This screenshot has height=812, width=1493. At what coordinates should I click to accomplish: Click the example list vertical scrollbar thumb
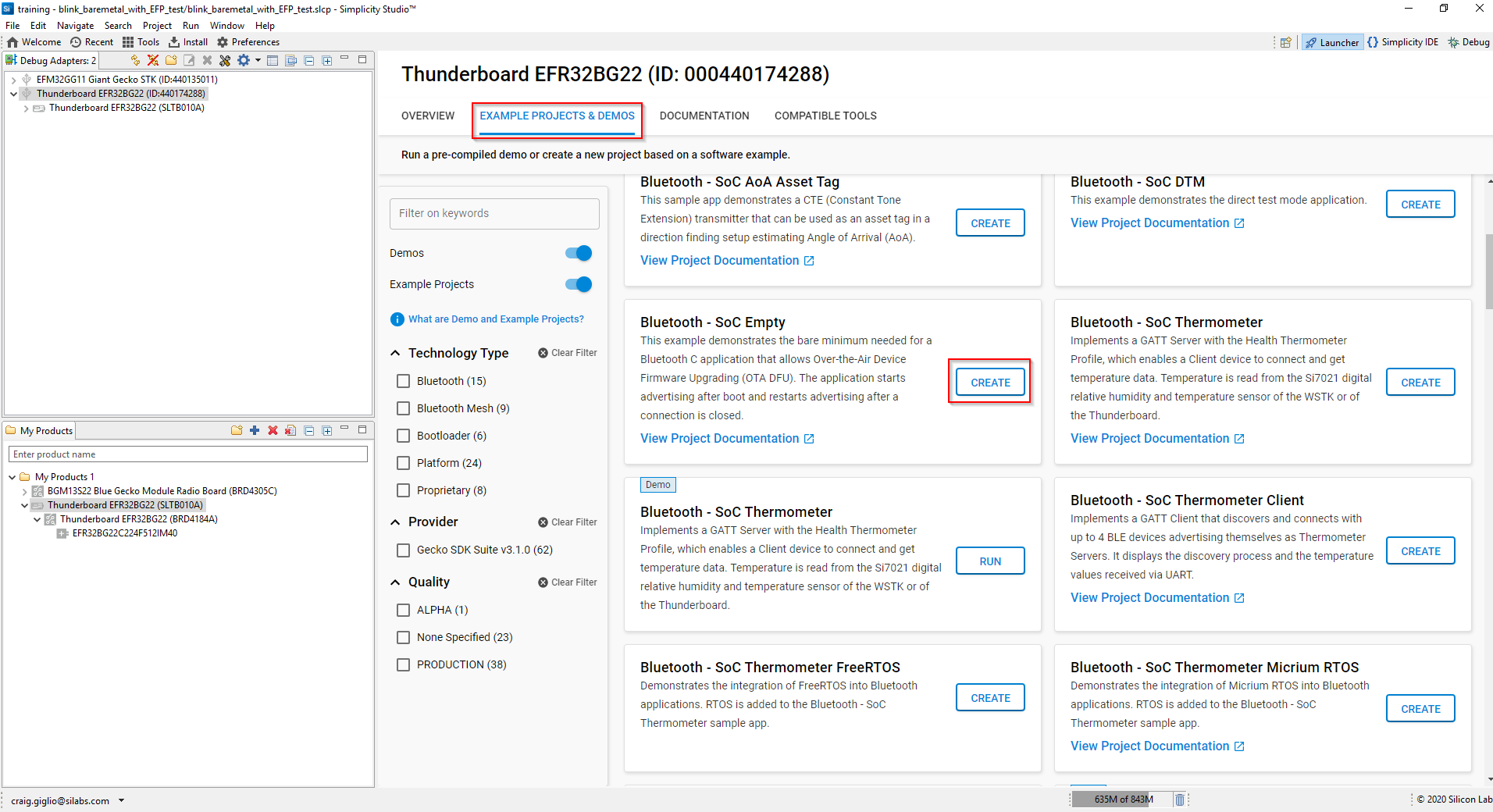1489,271
